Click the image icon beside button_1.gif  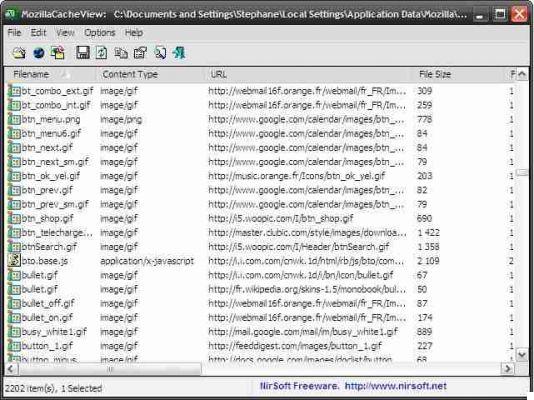pyautogui.click(x=14, y=346)
